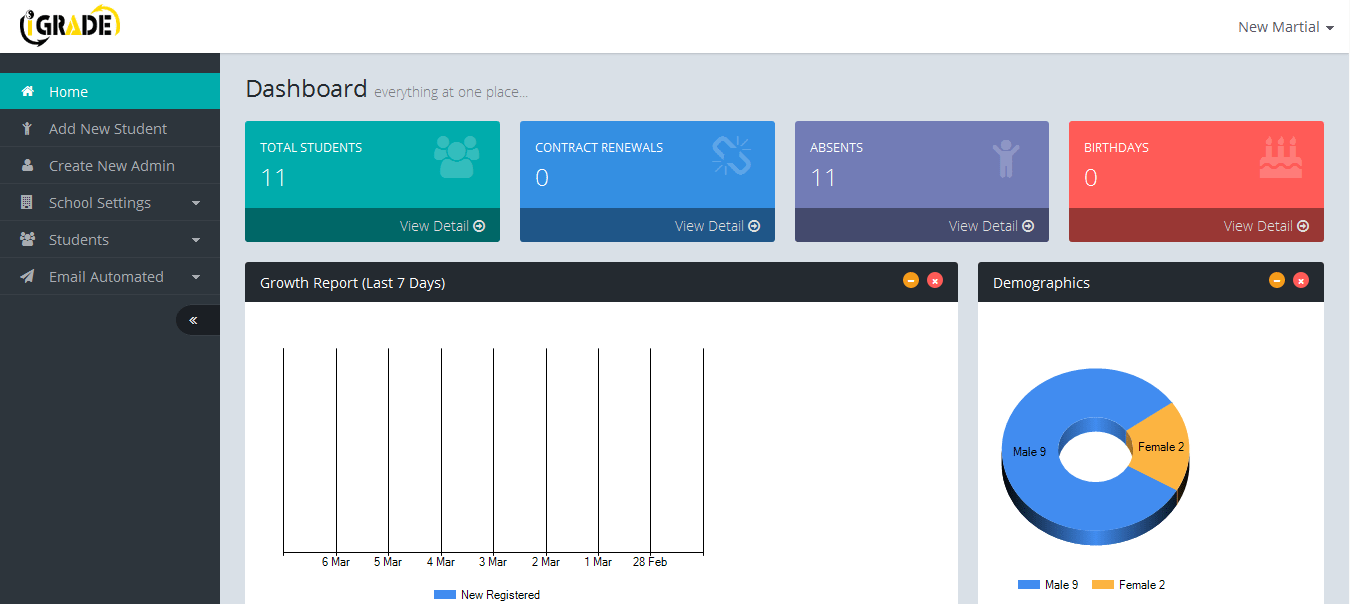Click the Contract Renewals broken link icon
This screenshot has height=604, width=1350.
tap(731, 156)
